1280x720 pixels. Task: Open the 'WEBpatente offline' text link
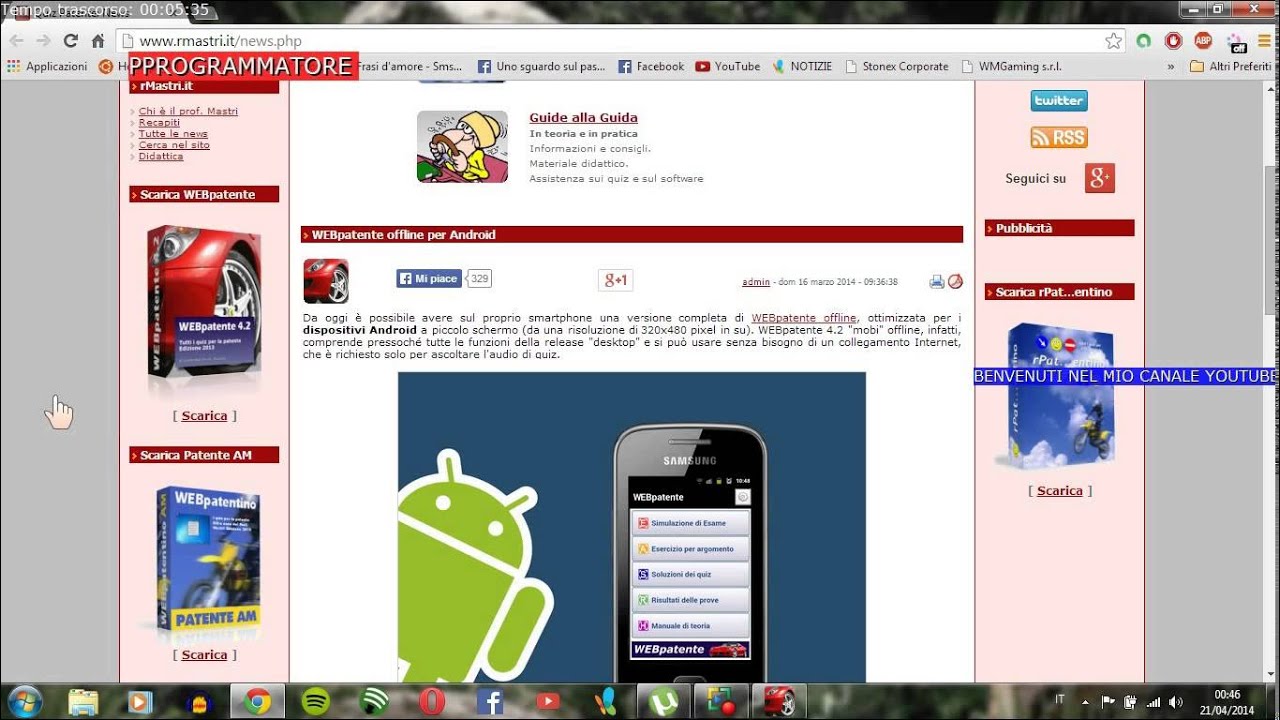click(804, 318)
